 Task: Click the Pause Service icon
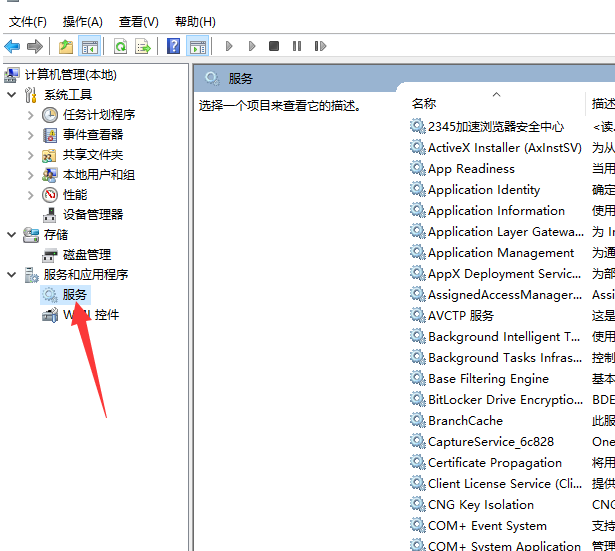[297, 46]
